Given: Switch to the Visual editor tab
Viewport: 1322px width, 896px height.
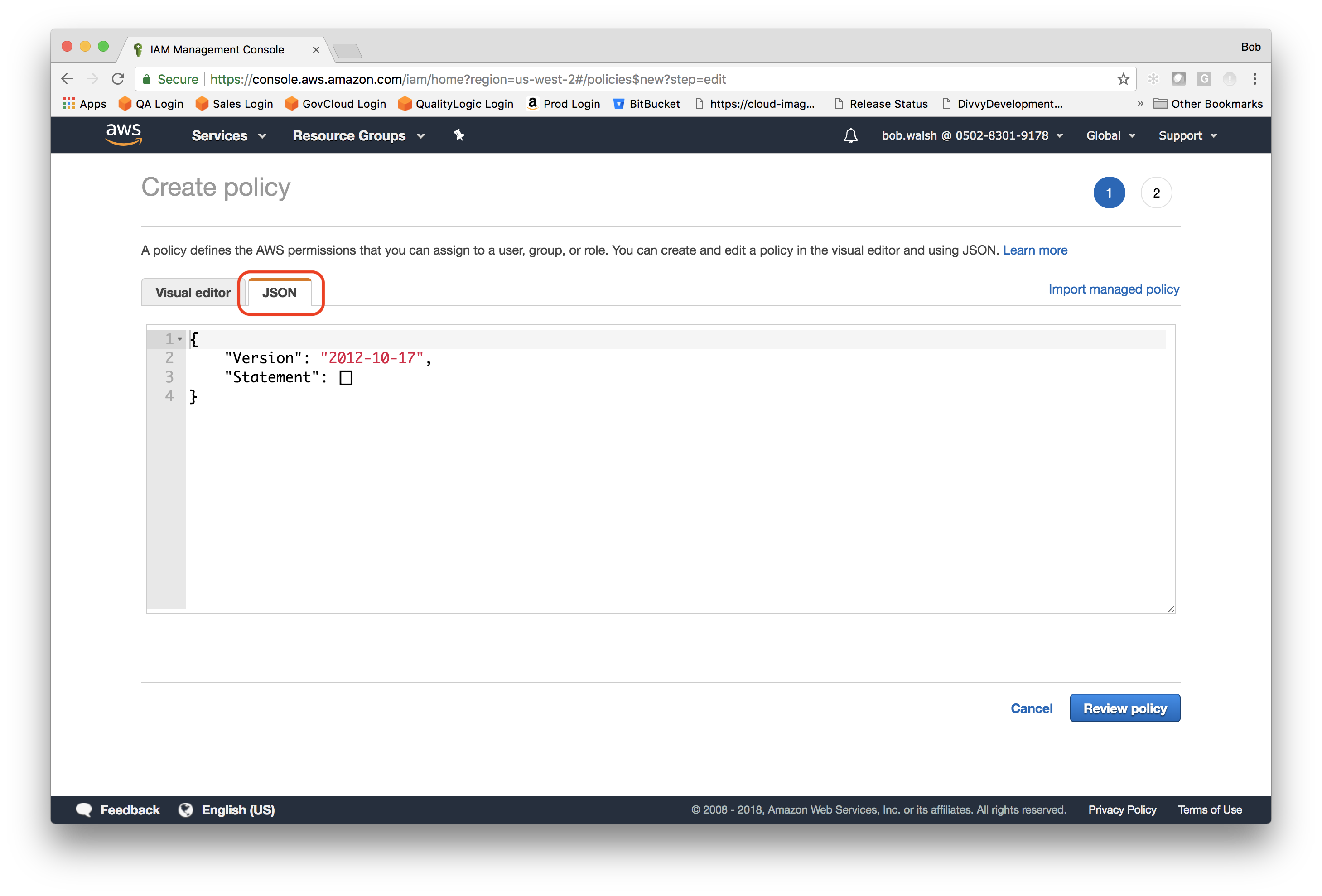Looking at the screenshot, I should pyautogui.click(x=193, y=293).
